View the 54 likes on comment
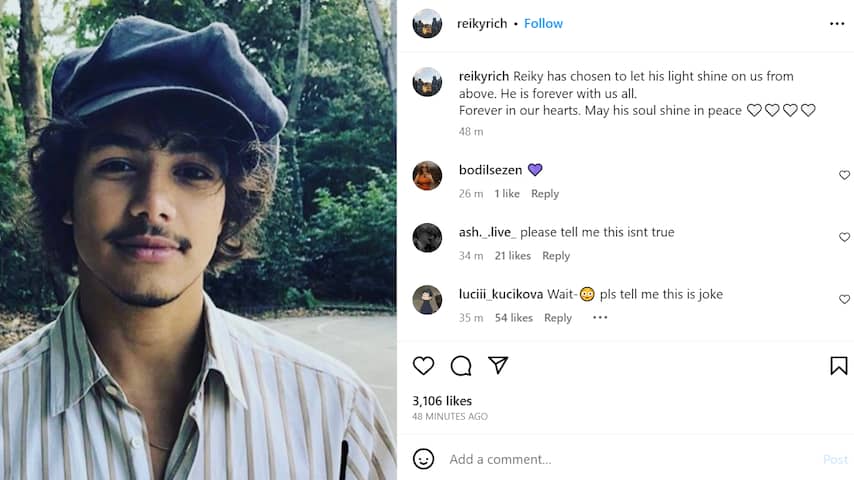 click(x=514, y=318)
